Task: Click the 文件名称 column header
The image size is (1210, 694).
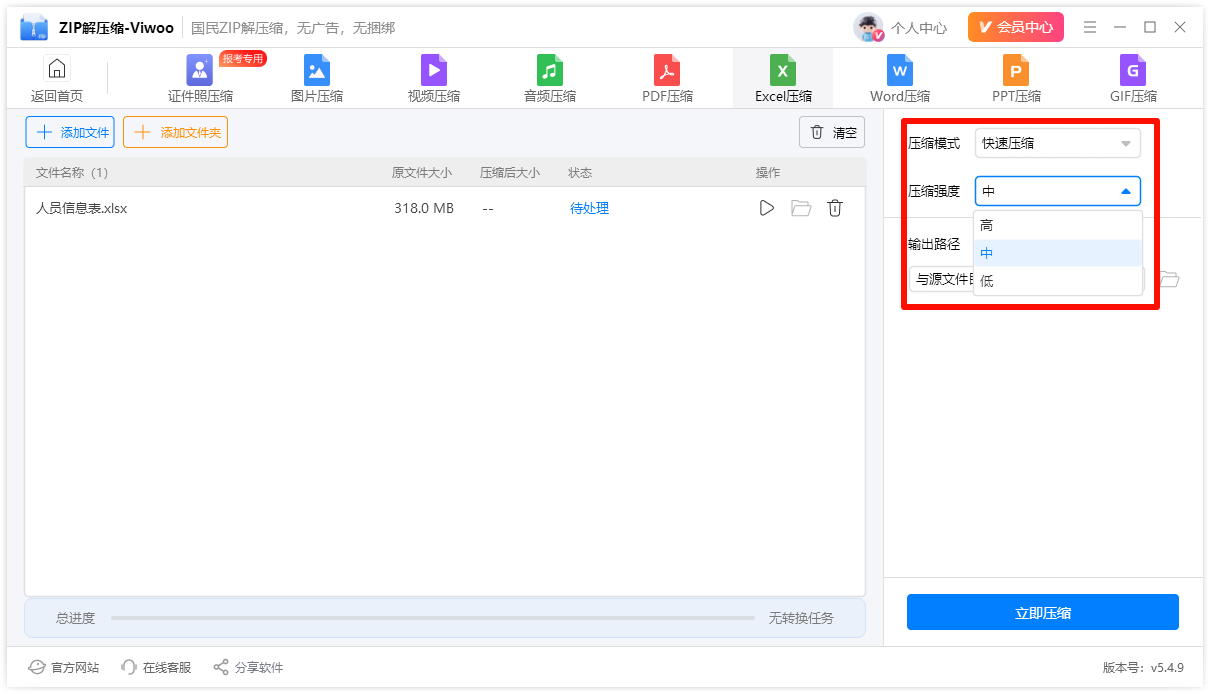Action: click(x=72, y=173)
